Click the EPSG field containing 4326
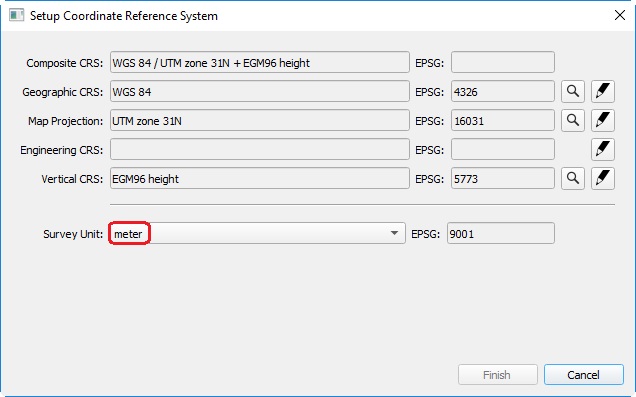The height and width of the screenshot is (397, 636). (503, 91)
